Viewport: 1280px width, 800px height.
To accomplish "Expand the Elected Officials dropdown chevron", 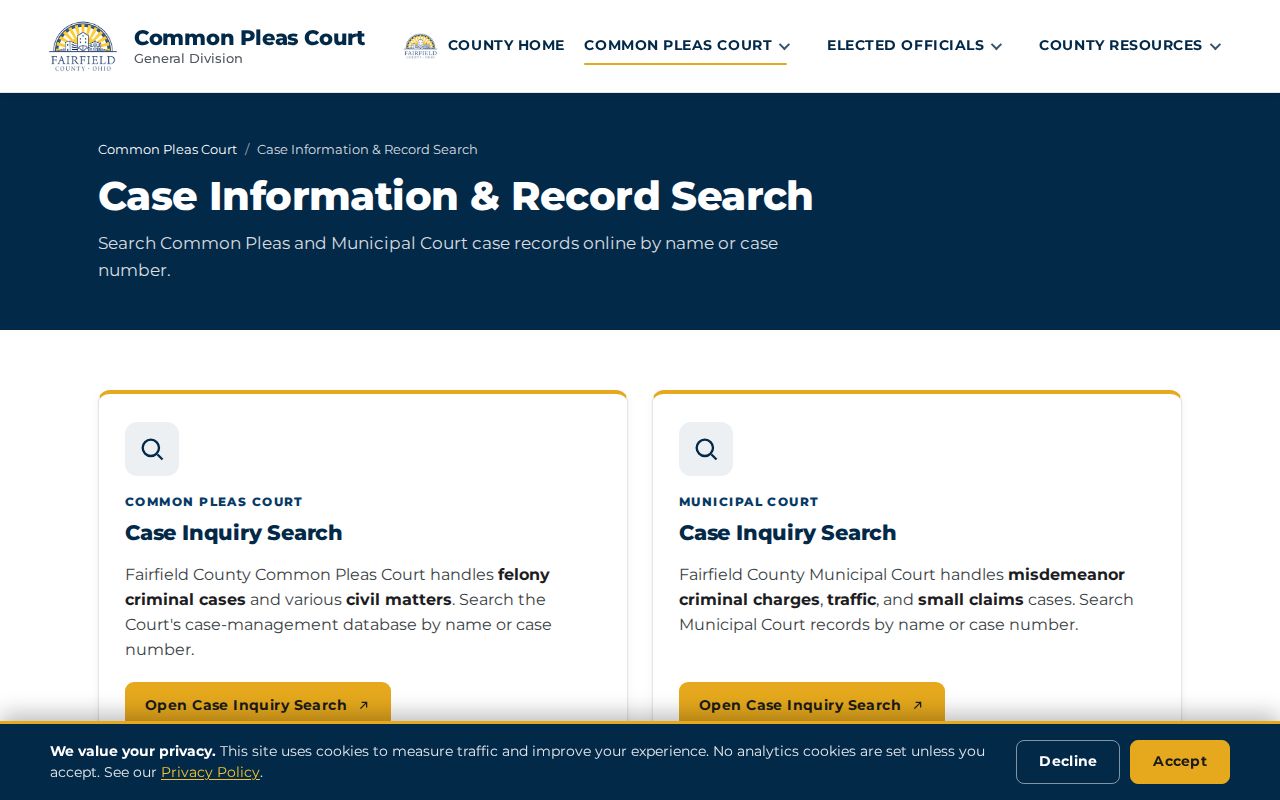I will (996, 46).
